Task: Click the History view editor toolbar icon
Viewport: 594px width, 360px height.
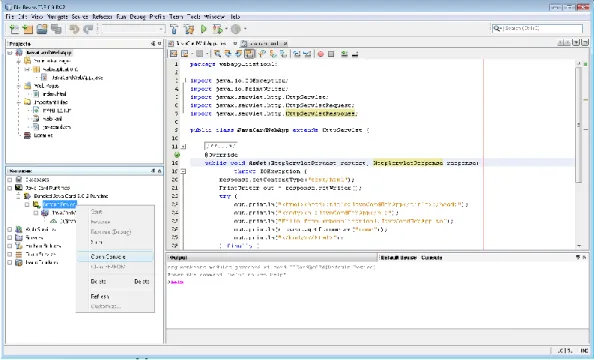Action: (184, 54)
